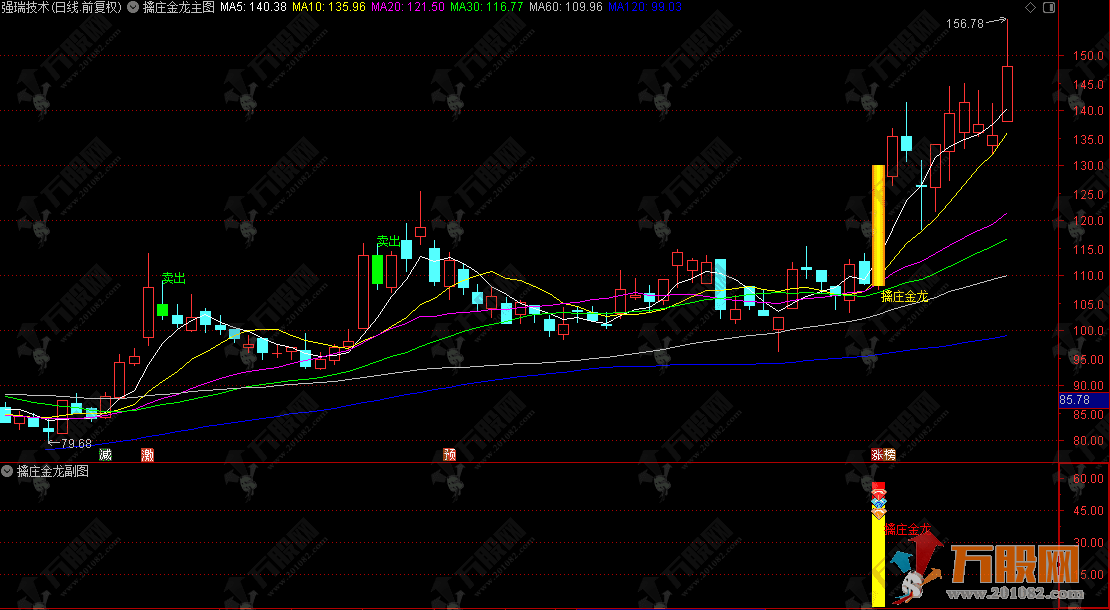This screenshot has height=610, width=1110.
Task: Click the 涨 event marker icon
Action: [x=877, y=455]
